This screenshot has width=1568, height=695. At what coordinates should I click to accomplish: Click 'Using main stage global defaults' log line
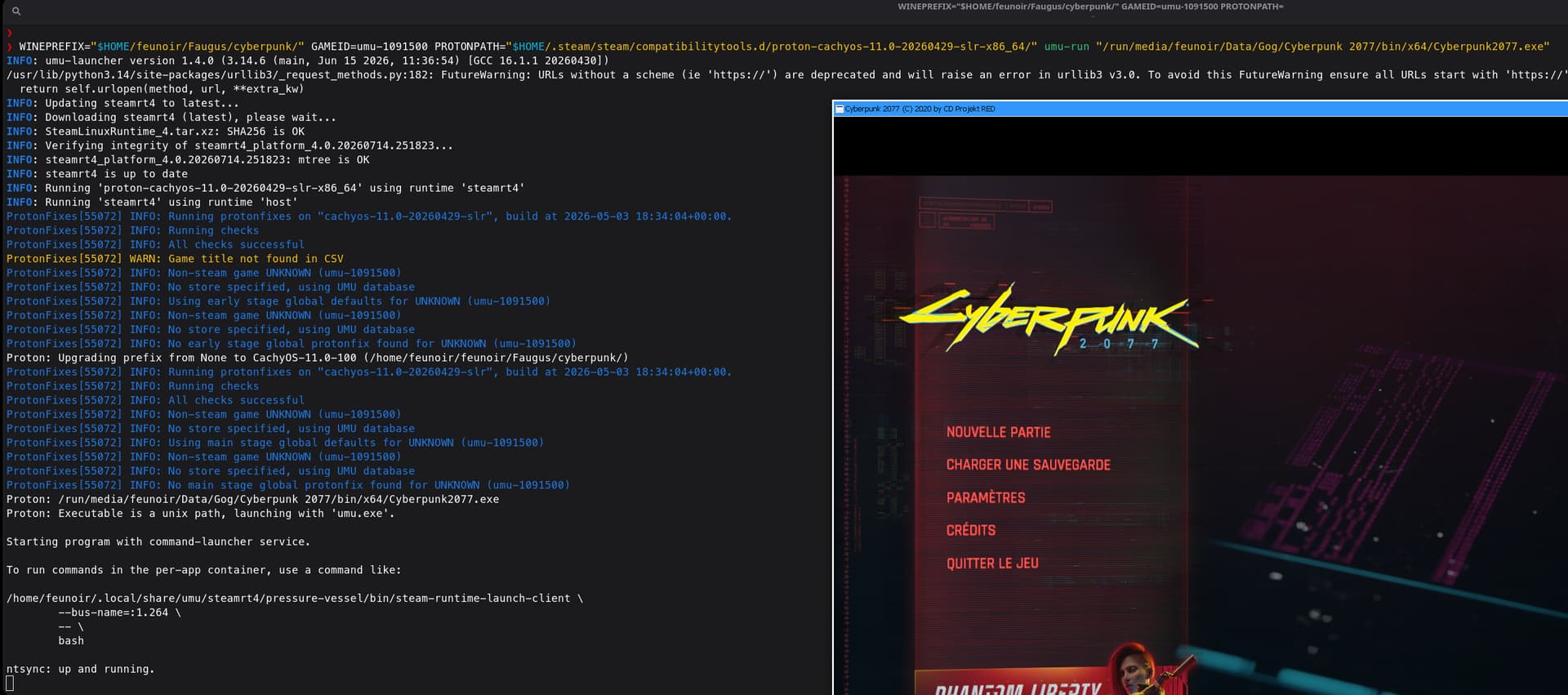click(x=275, y=443)
